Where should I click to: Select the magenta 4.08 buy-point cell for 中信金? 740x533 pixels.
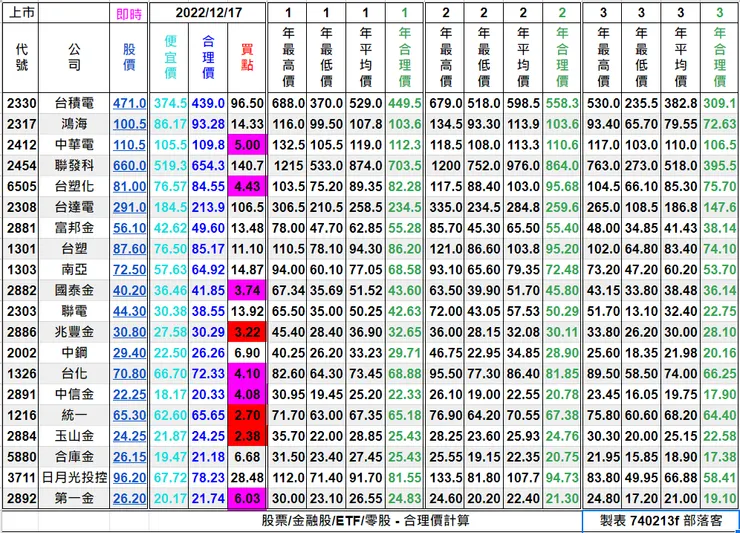(247, 394)
